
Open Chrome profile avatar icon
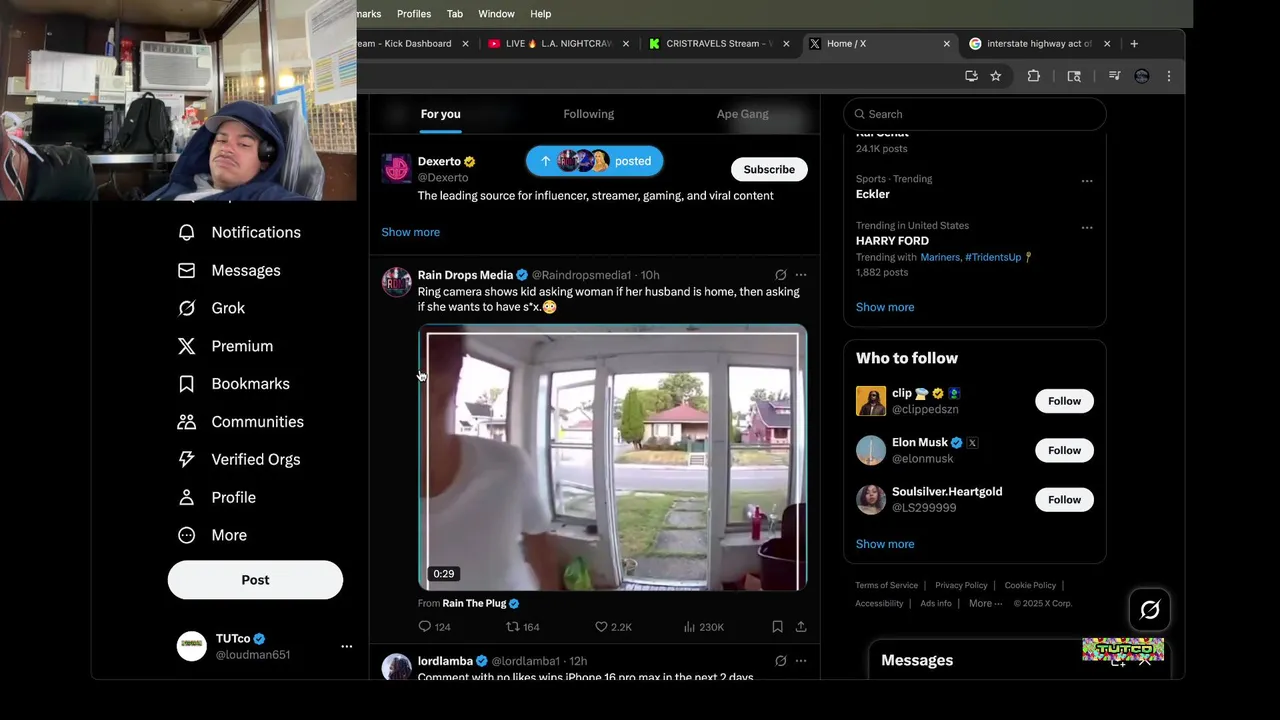[1142, 76]
